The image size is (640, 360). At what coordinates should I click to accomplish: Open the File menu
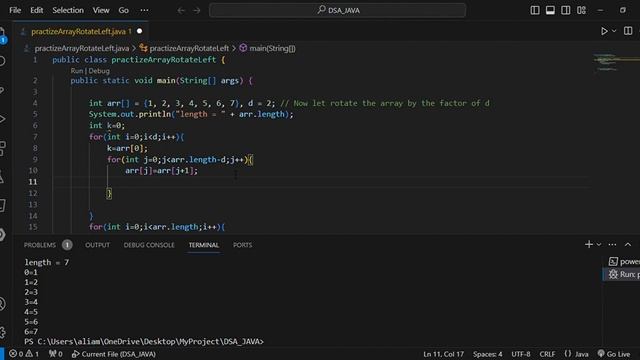point(15,10)
